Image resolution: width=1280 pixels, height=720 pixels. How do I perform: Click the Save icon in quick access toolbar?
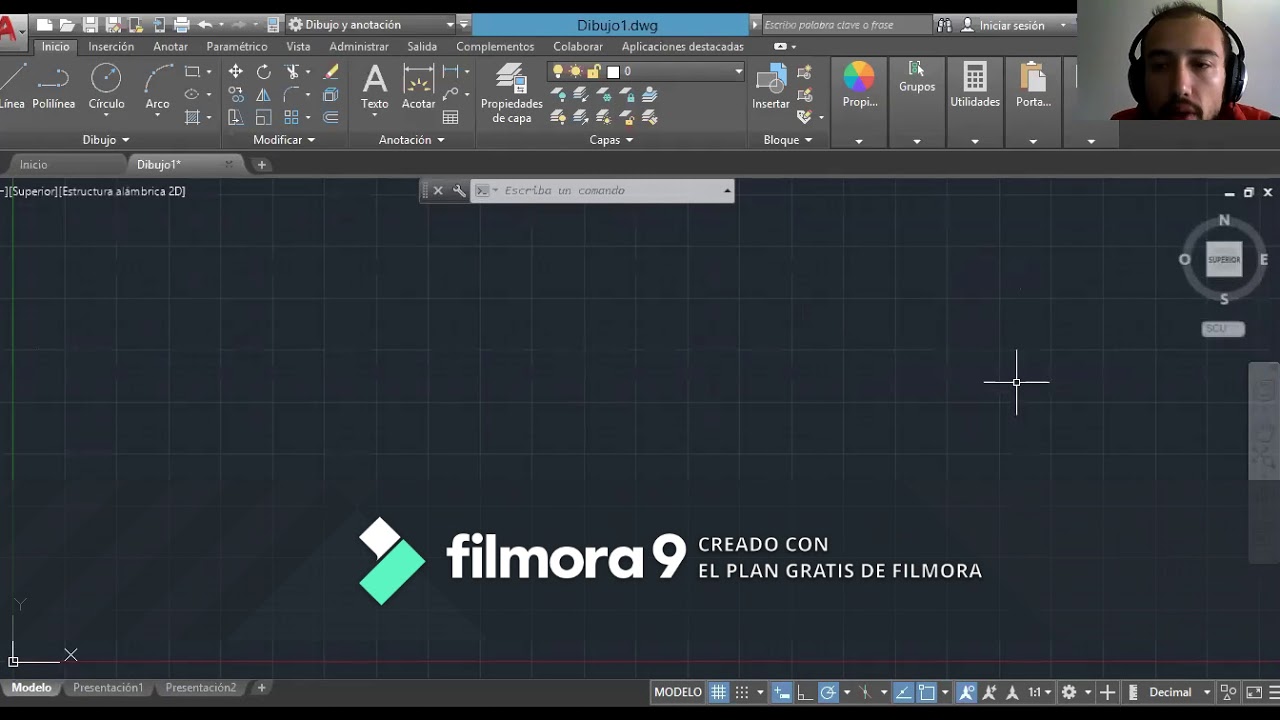tap(90, 25)
